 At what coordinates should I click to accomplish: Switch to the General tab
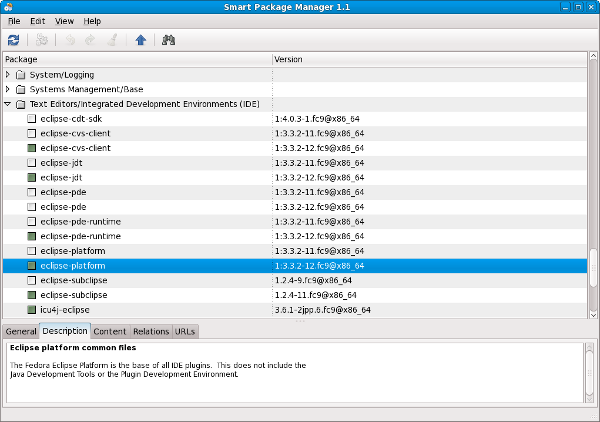pos(21,331)
